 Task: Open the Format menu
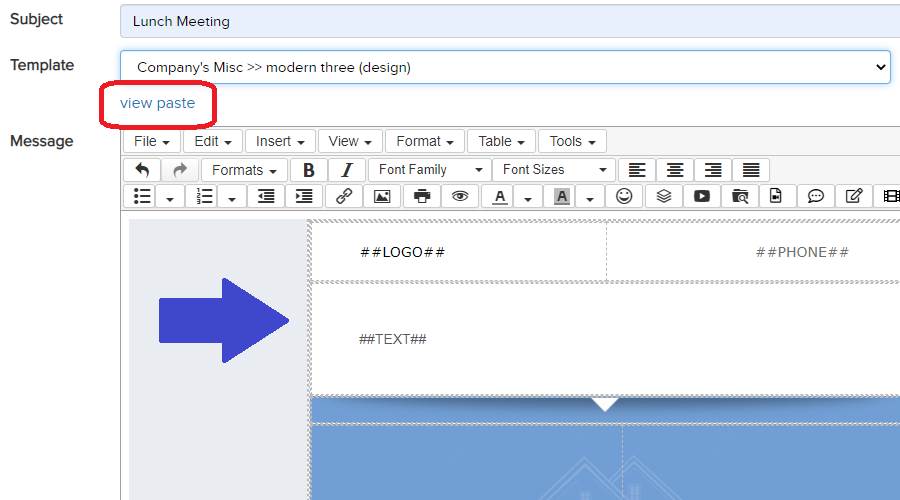coord(425,141)
